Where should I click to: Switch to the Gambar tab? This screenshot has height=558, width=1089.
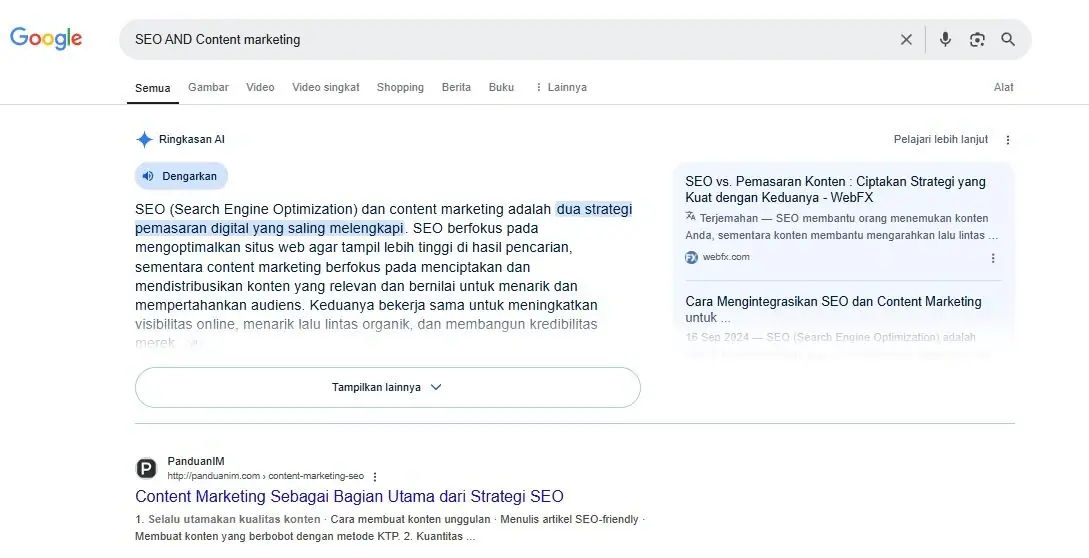click(208, 87)
